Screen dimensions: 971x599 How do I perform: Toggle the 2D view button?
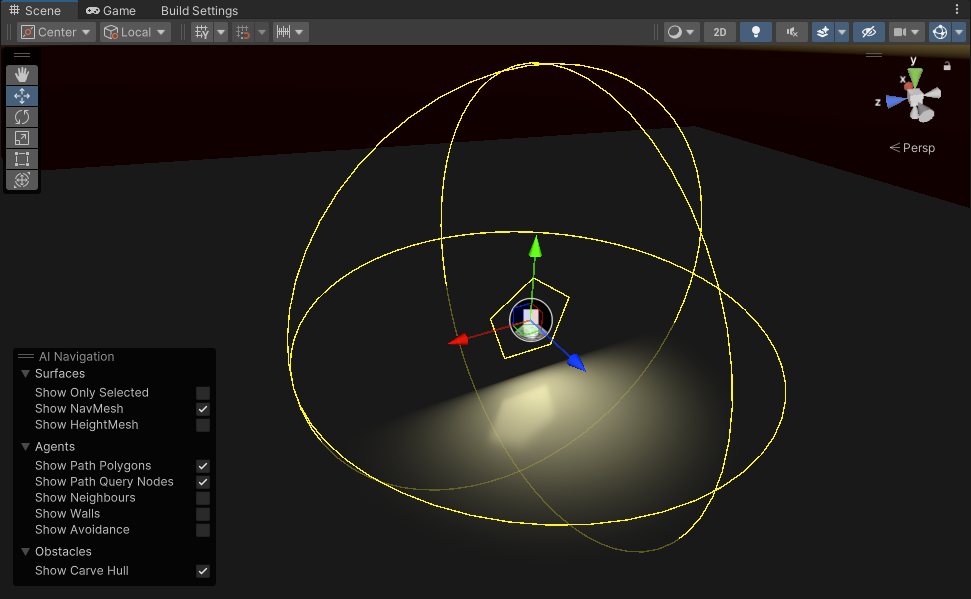(719, 32)
